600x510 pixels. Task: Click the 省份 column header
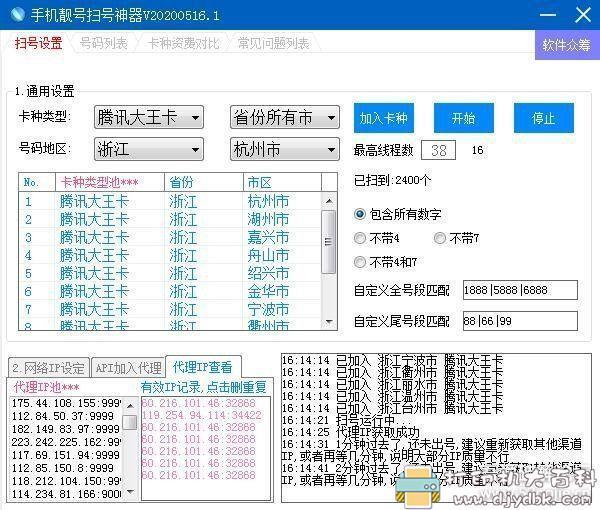[x=204, y=182]
